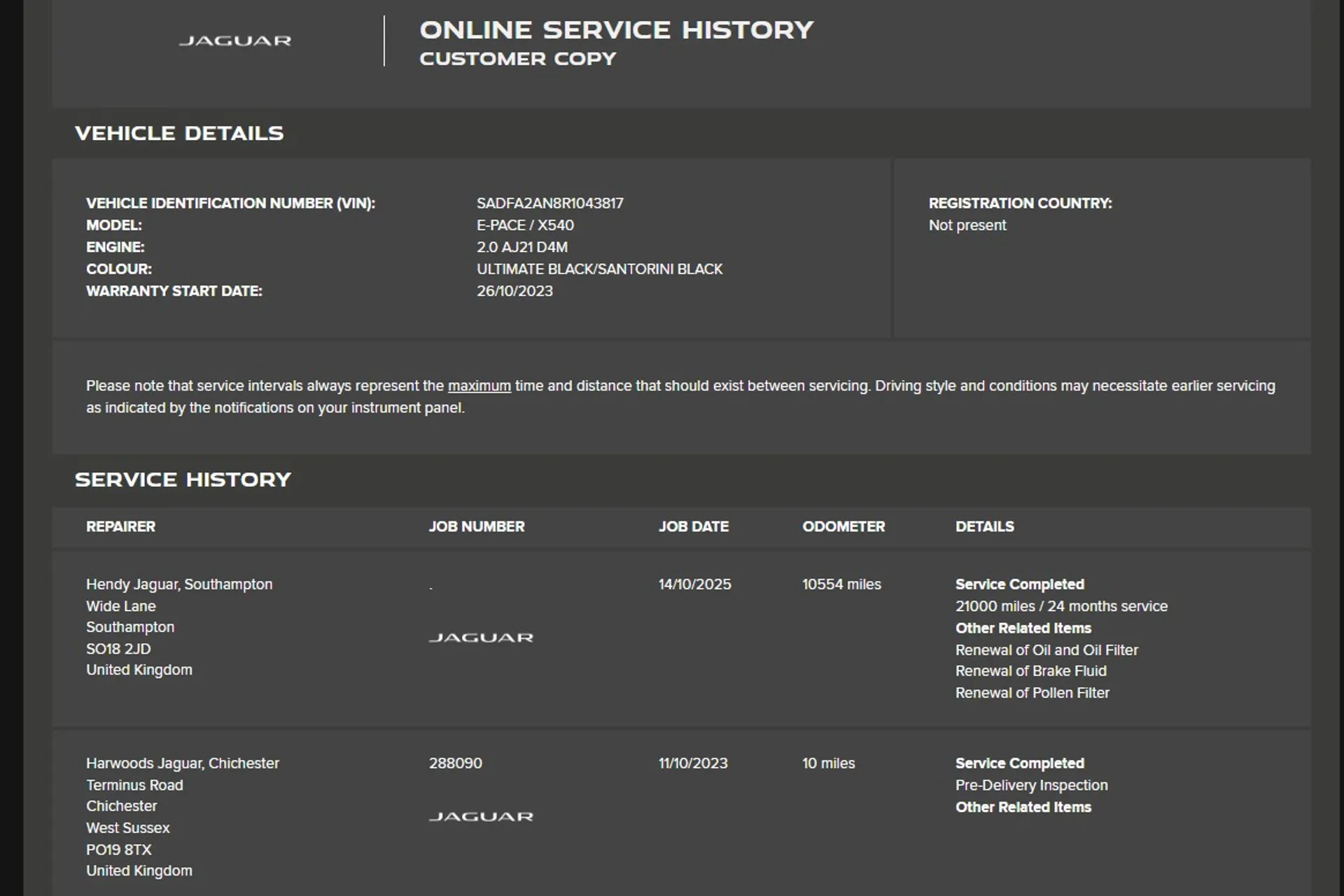This screenshot has width=1344, height=896.
Task: Click the "REGISTRATION COUNTRY:" label
Action: tap(1021, 203)
